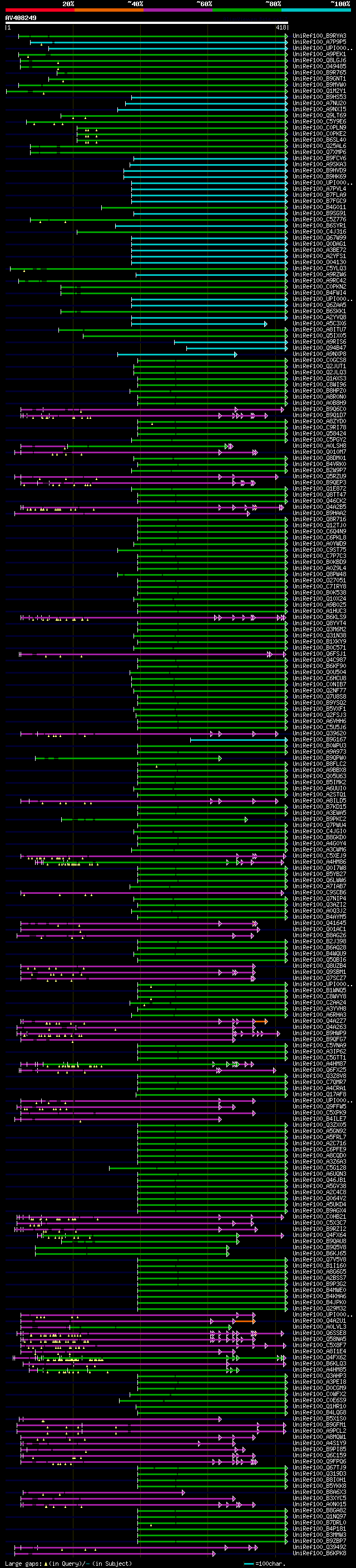Open hit UniRef100_Q8LGJ6
The width and height of the screenshot is (356, 1568).
tap(319, 60)
